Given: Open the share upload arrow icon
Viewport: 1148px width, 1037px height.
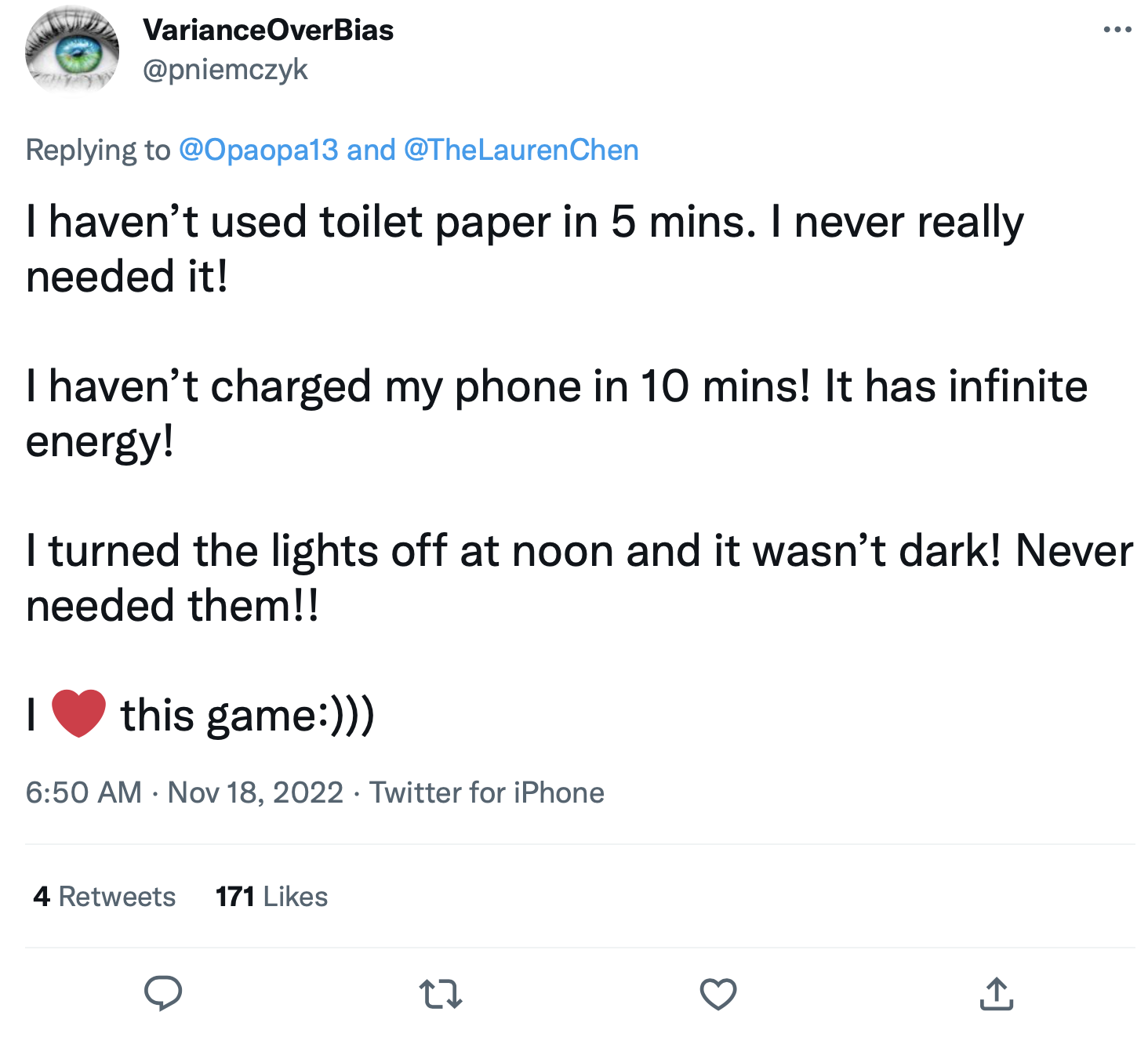Looking at the screenshot, I should (x=996, y=993).
